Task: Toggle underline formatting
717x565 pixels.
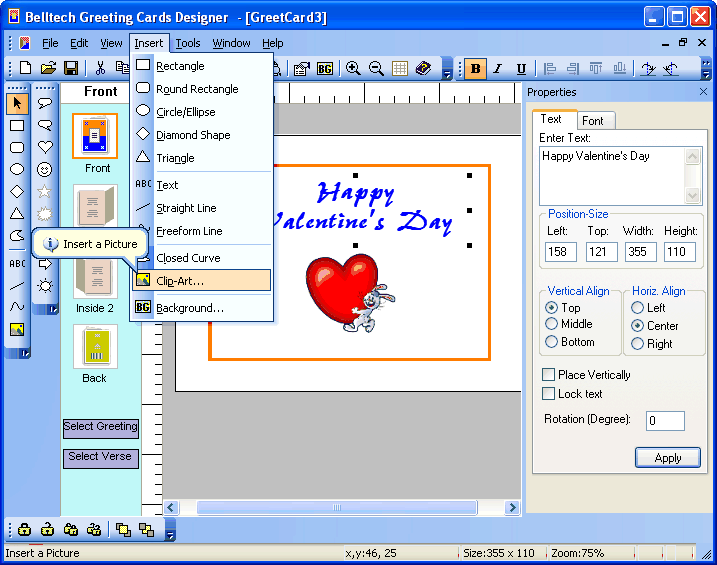Action: click(521, 69)
